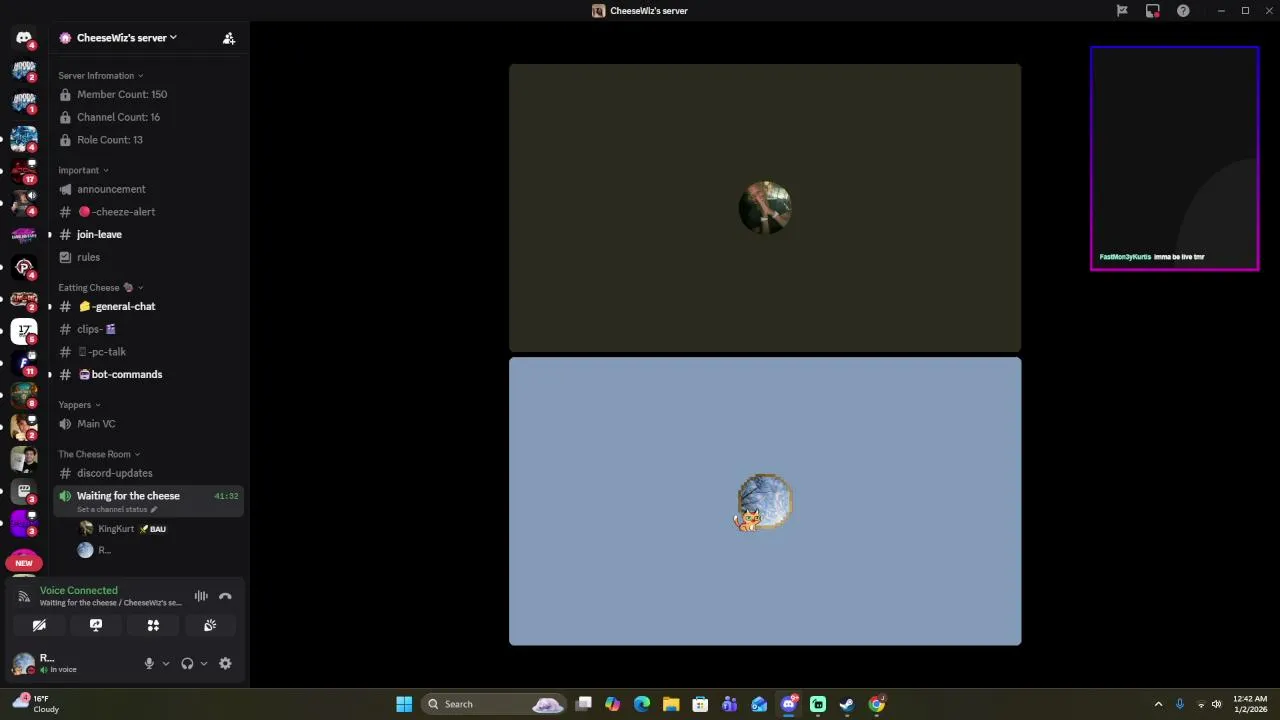This screenshot has width=1280, height=720.
Task: Open the output device options arrow next to headphones
Action: pyautogui.click(x=204, y=663)
